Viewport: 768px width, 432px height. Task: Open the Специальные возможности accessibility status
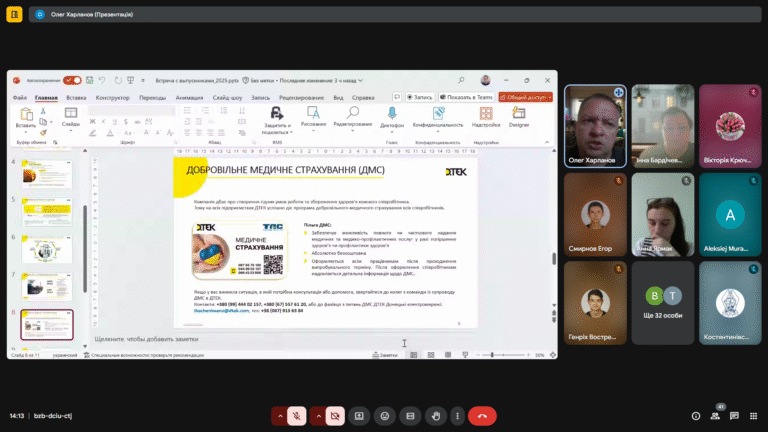pos(144,355)
